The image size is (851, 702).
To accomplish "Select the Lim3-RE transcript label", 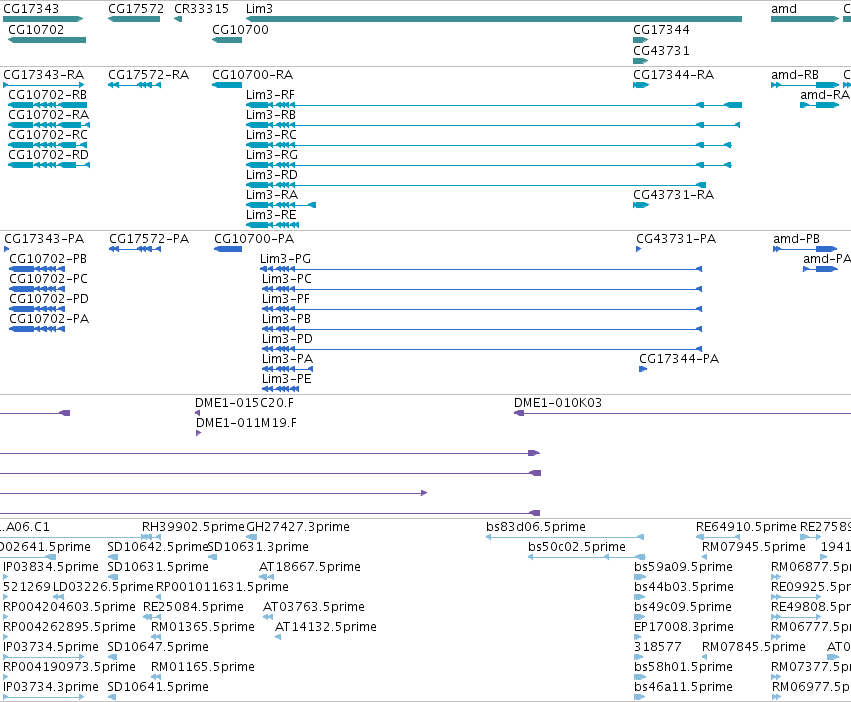I will [271, 215].
